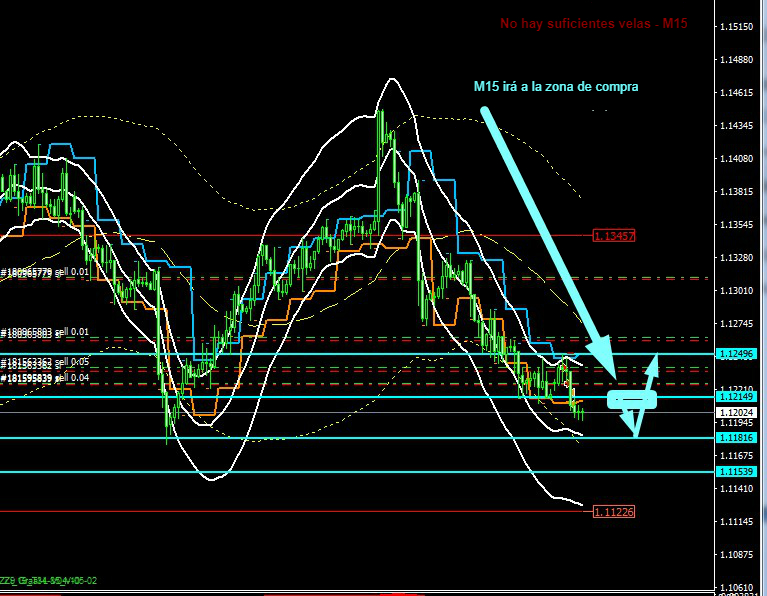Click the 1.13815 value on the price axis
The height and width of the screenshot is (596, 767).
(737, 192)
